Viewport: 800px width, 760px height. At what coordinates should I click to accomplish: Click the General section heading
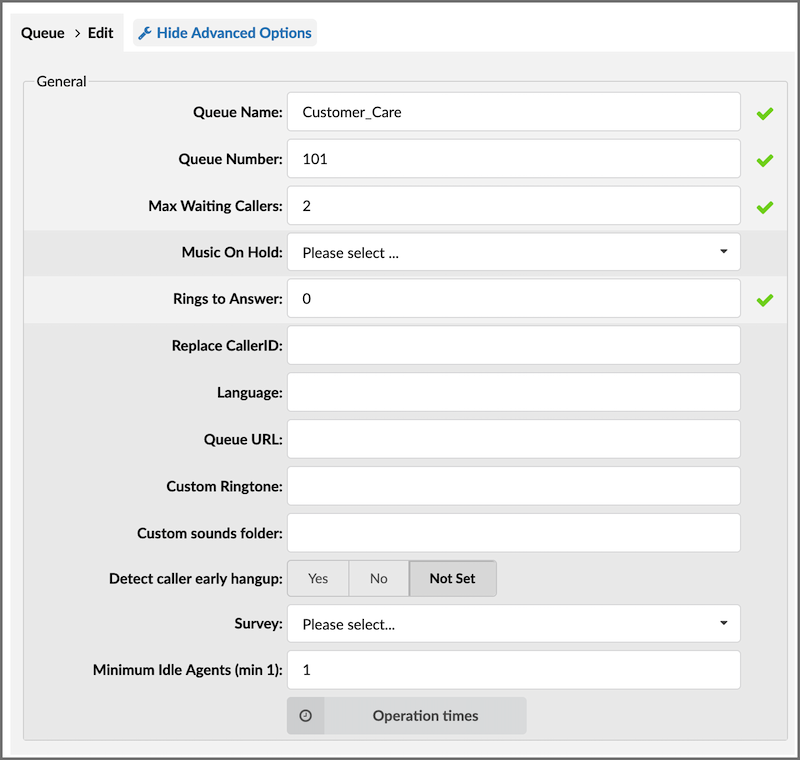(61, 82)
